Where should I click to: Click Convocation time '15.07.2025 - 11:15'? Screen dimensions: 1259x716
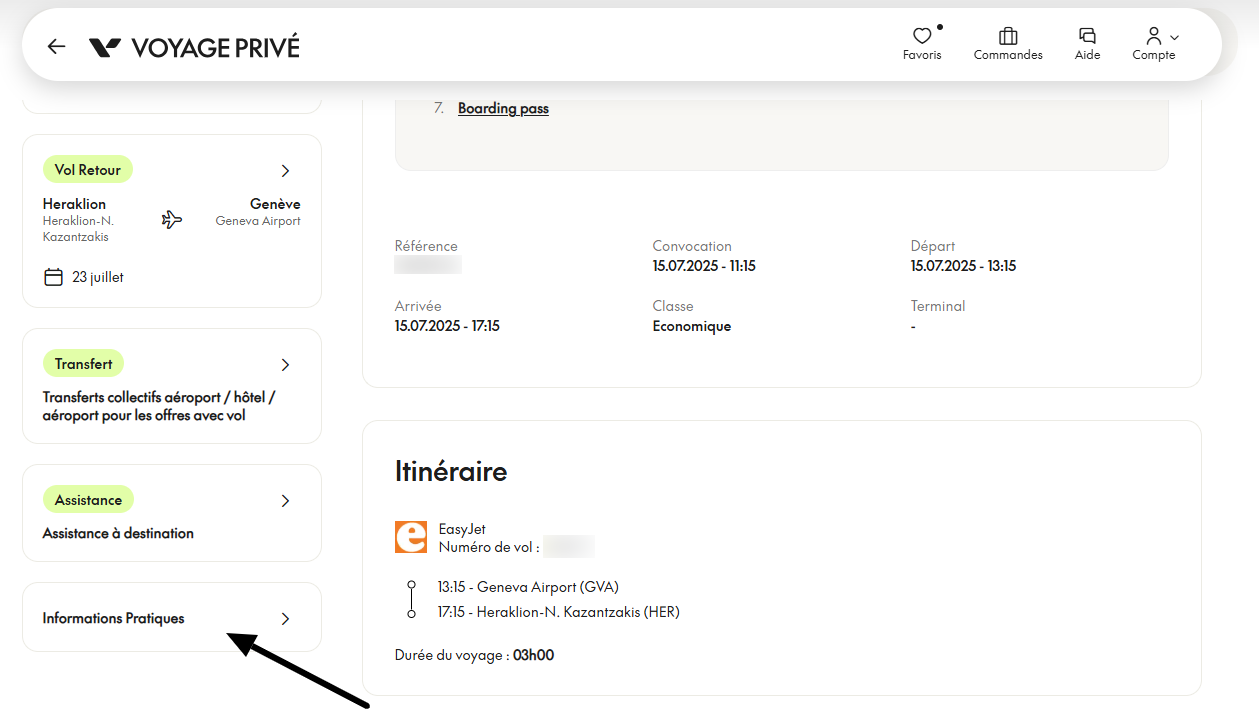coord(704,266)
